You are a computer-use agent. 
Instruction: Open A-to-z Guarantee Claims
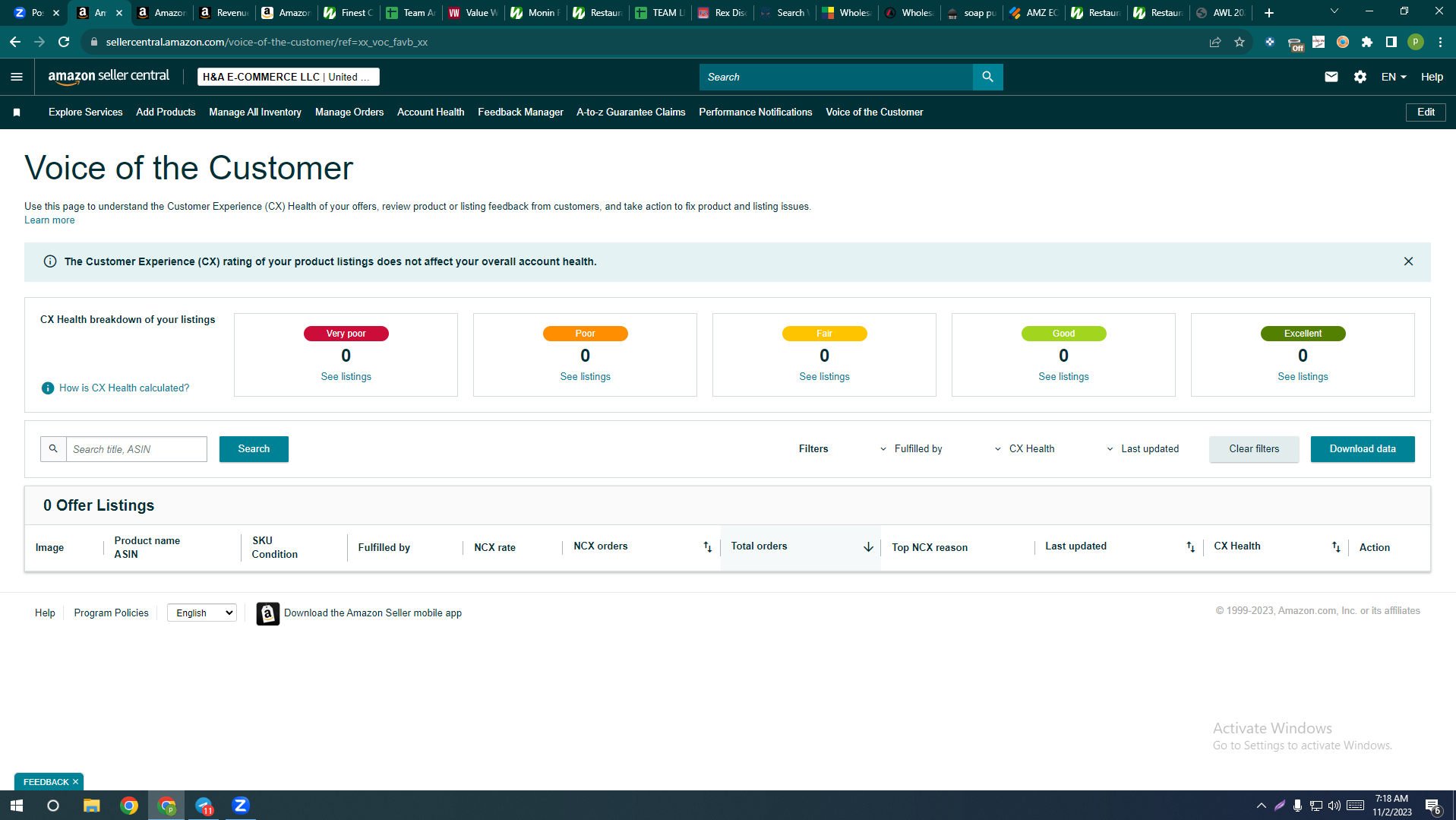coord(631,112)
